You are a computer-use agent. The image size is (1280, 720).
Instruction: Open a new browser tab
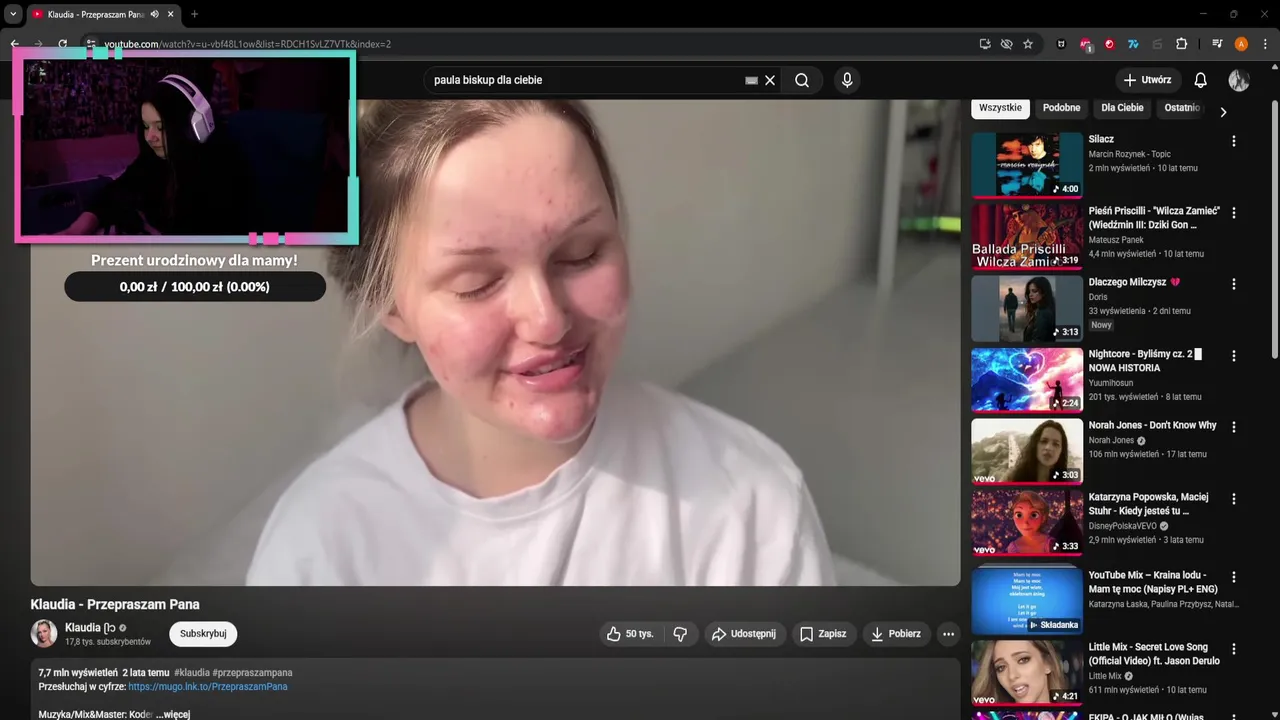[194, 14]
